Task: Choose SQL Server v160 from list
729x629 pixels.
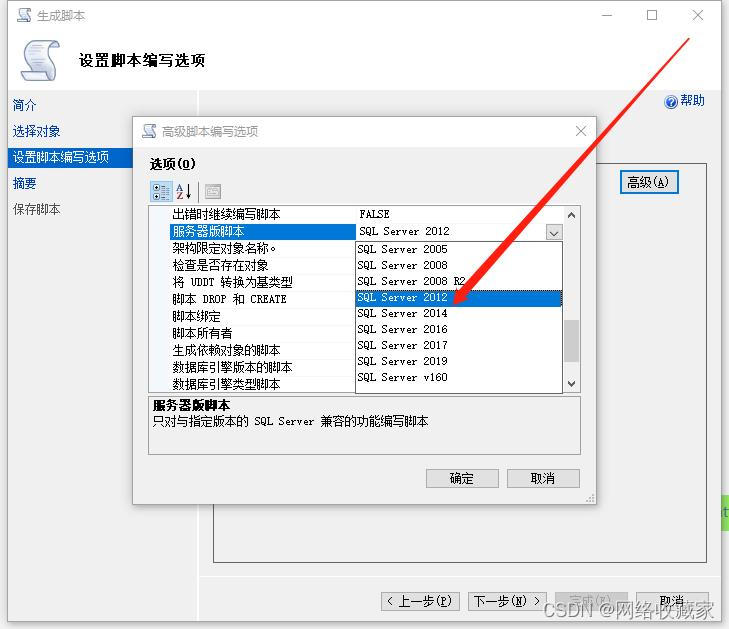Action: 458,377
